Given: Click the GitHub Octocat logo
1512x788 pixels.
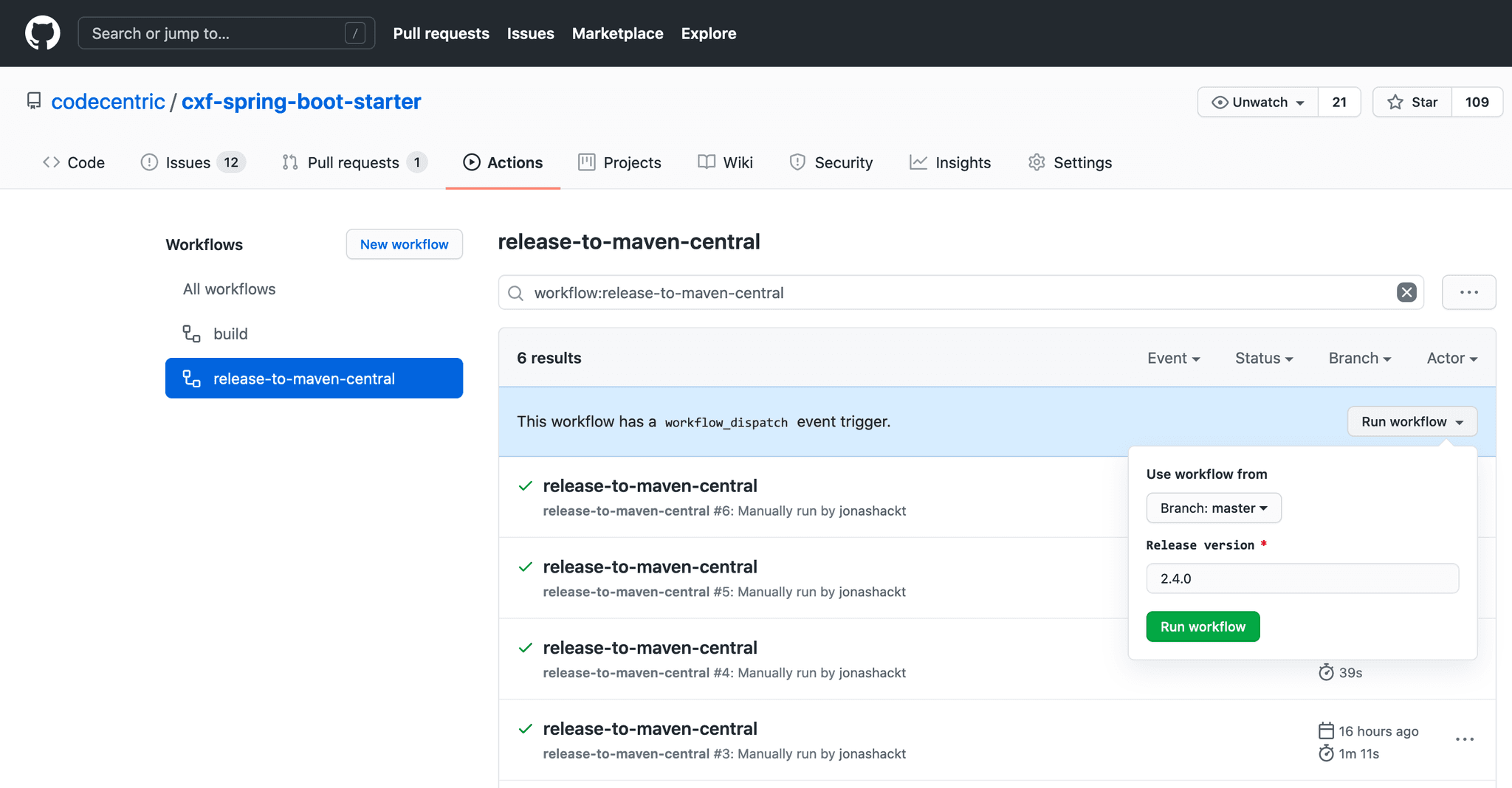Looking at the screenshot, I should [43, 33].
